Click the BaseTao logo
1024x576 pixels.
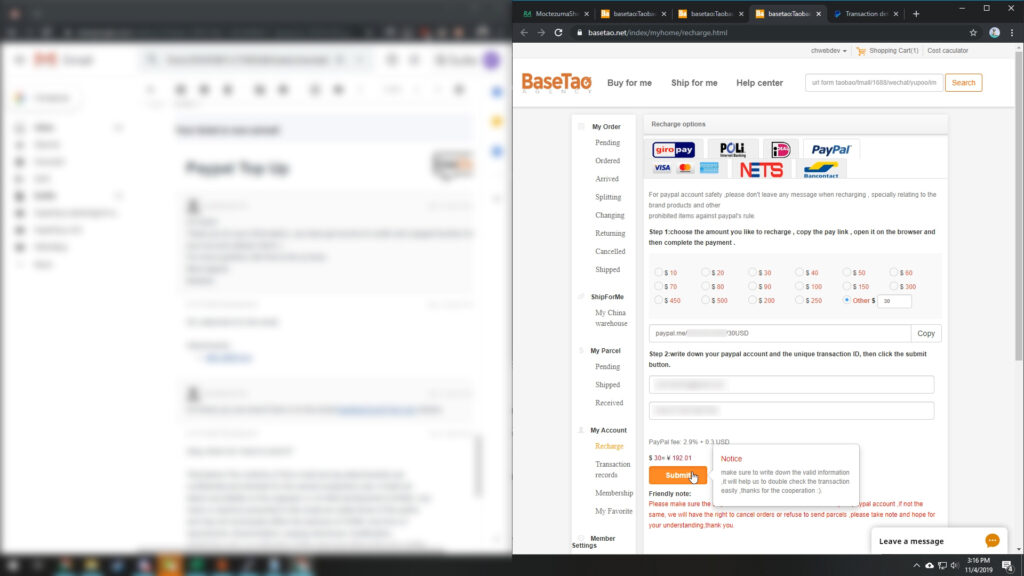556,83
